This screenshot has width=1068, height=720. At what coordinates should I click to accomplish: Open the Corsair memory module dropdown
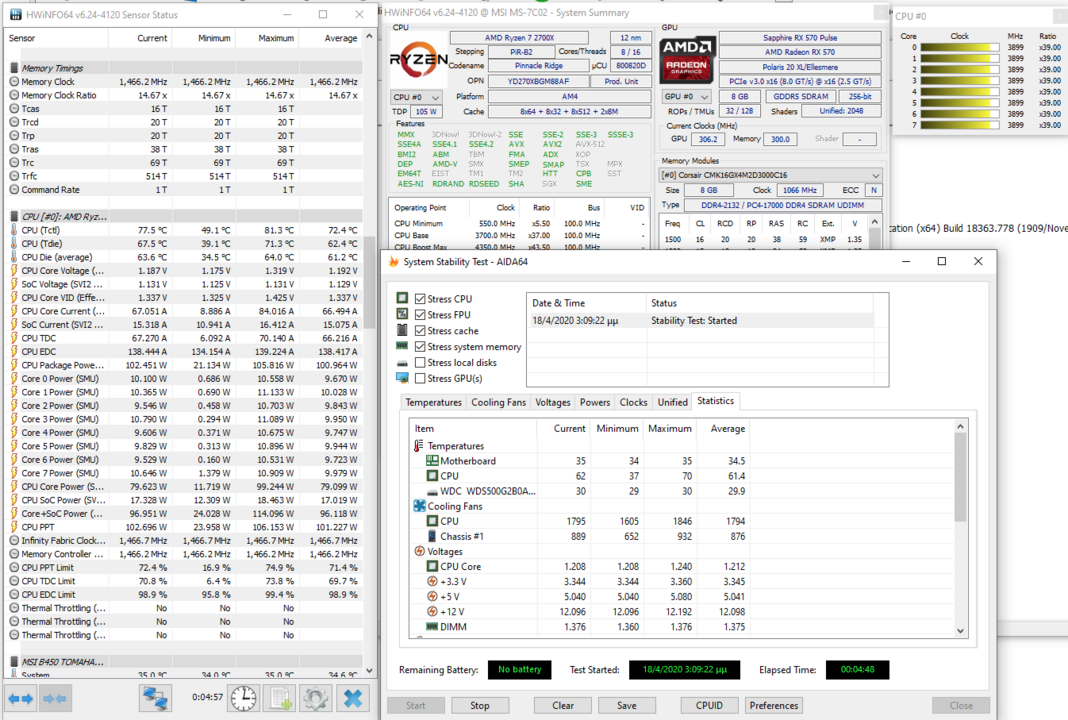point(771,175)
